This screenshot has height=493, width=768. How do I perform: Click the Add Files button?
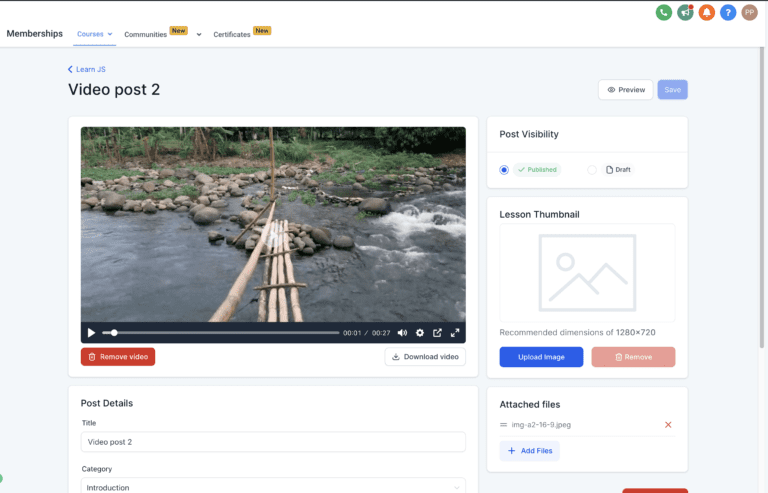tap(529, 451)
